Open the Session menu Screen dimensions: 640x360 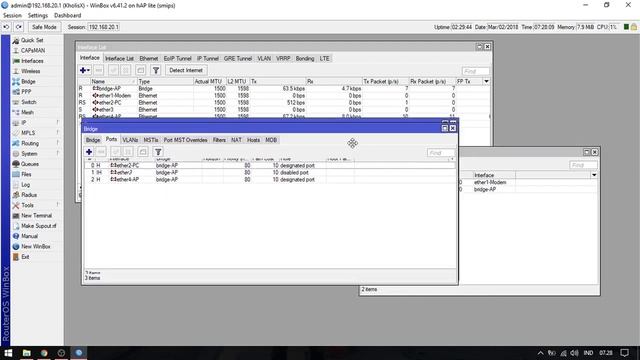point(12,16)
